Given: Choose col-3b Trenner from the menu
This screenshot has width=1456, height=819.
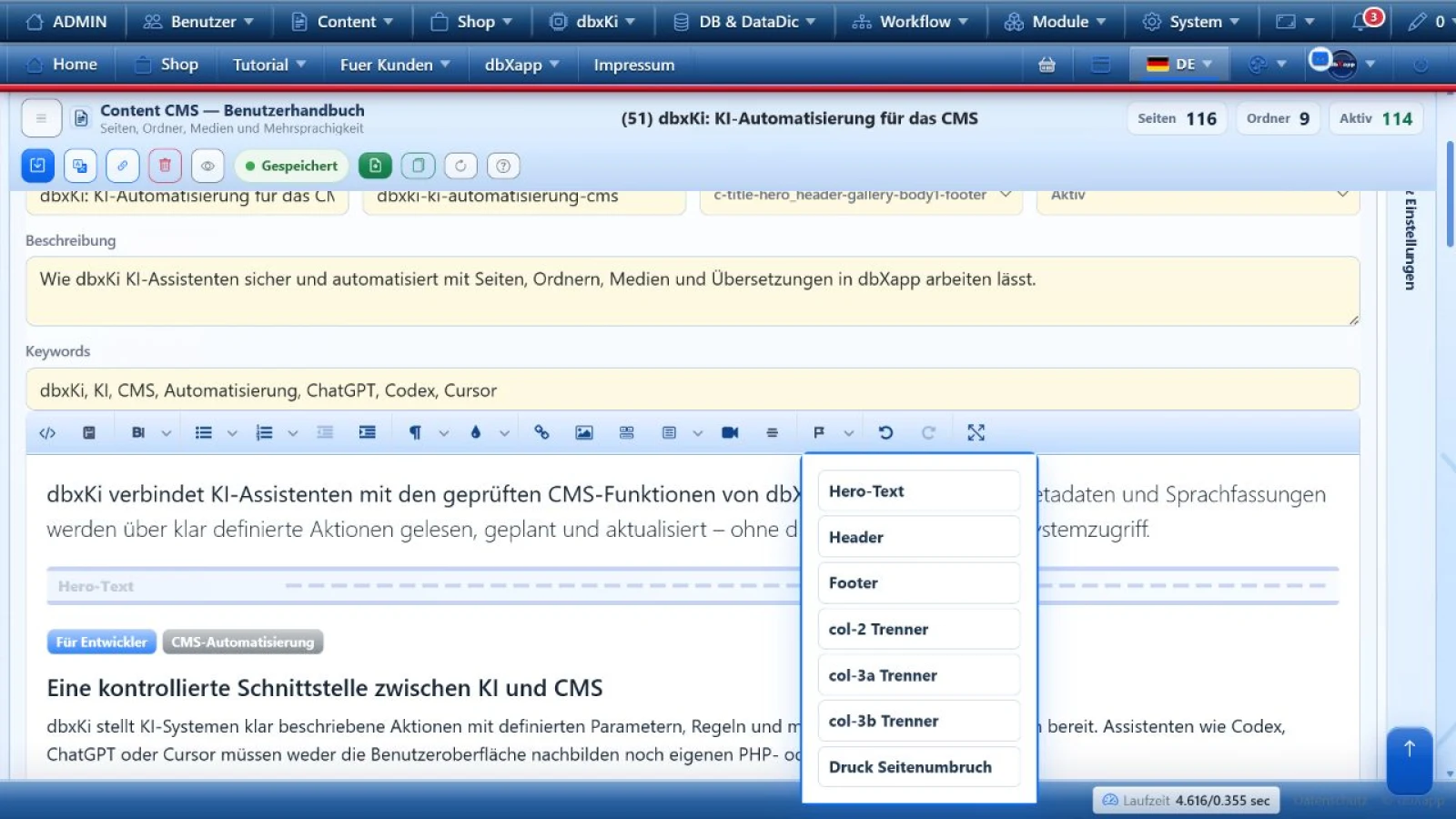Looking at the screenshot, I should click(918, 721).
